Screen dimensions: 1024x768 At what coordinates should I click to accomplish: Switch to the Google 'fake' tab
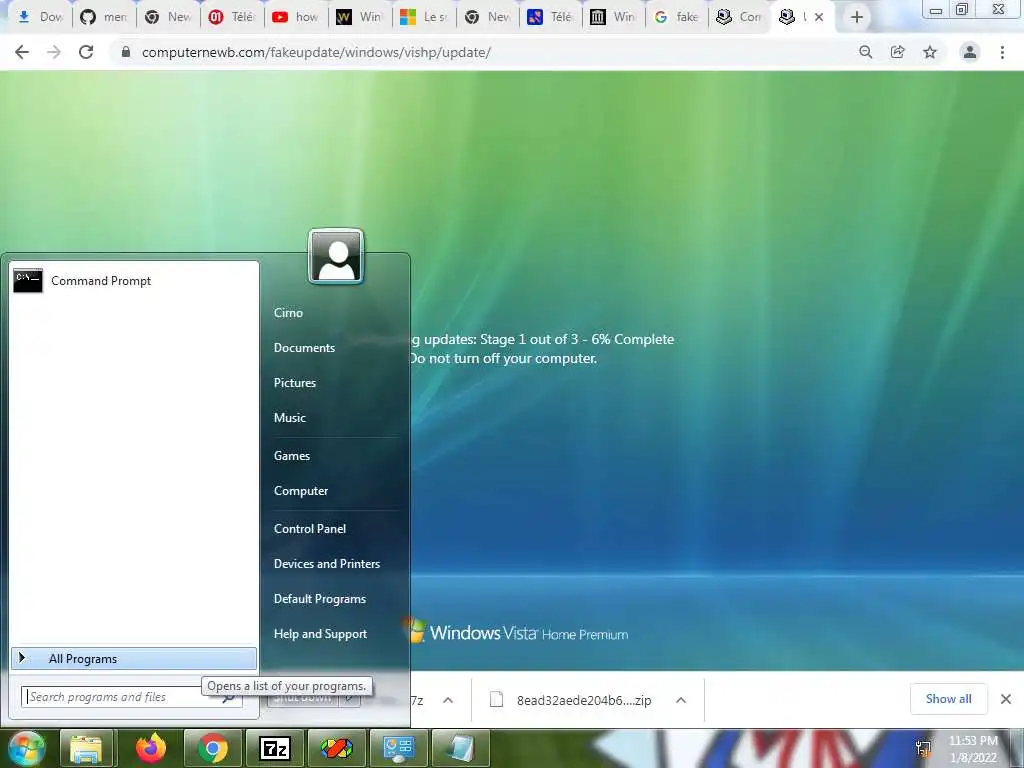pos(677,17)
